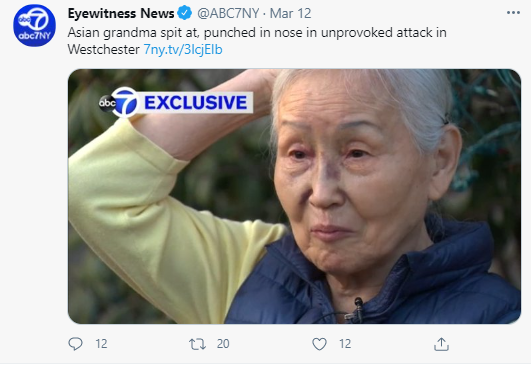
Task: Click the reply speech bubble icon
Action: pyautogui.click(x=75, y=344)
